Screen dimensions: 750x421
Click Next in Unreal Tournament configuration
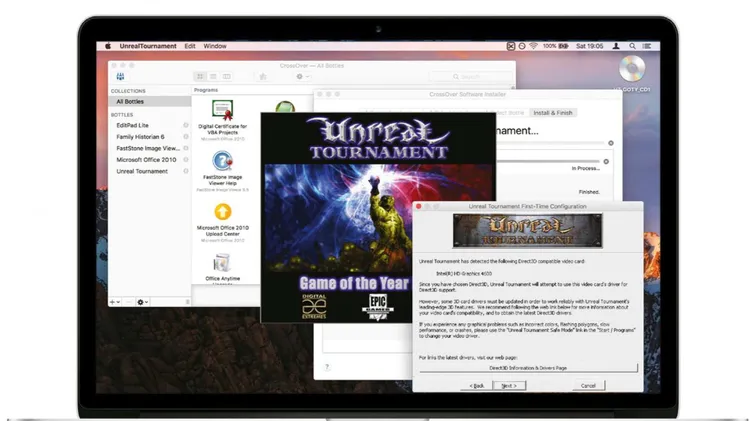509,386
